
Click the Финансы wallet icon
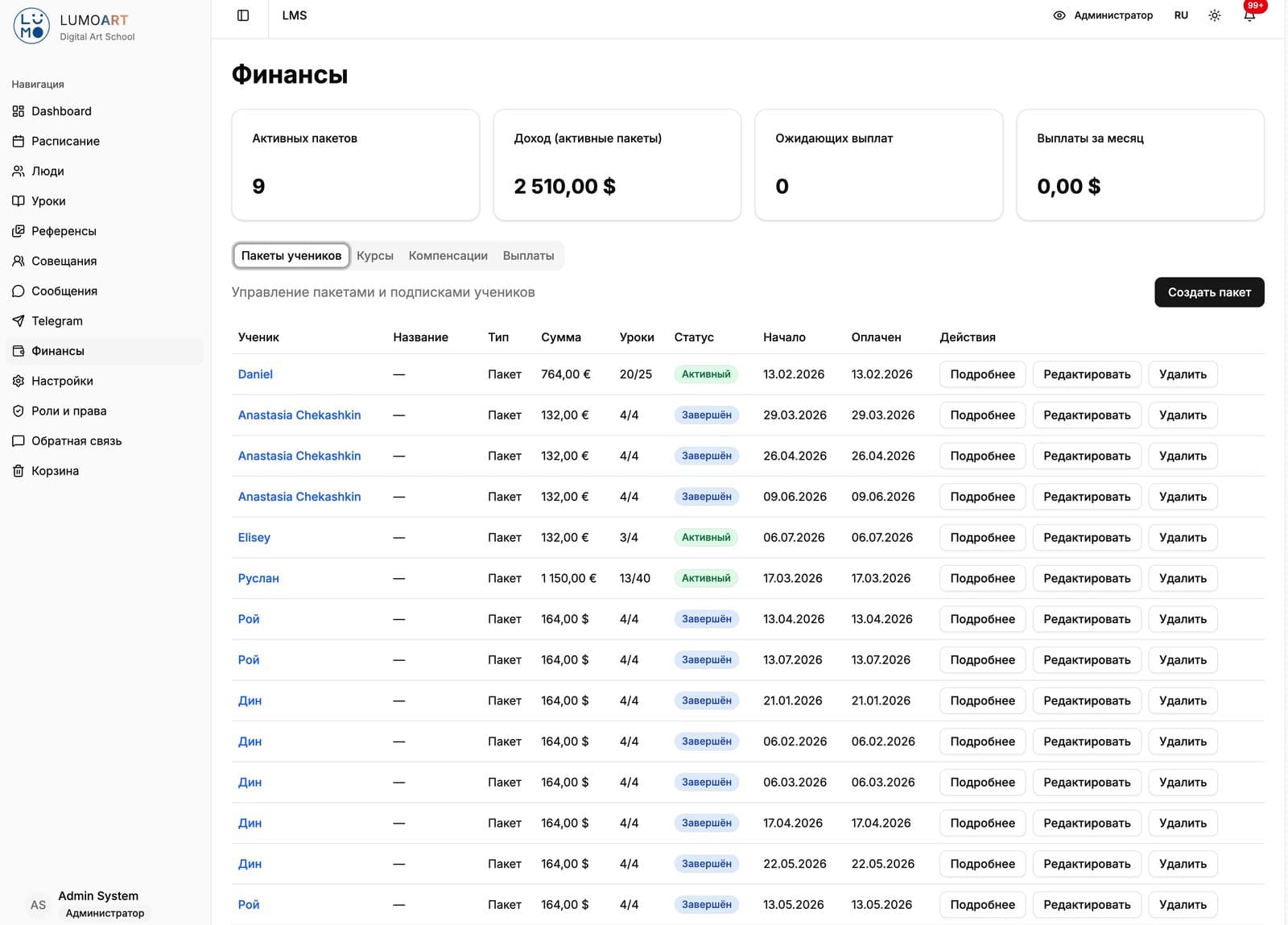(18, 351)
